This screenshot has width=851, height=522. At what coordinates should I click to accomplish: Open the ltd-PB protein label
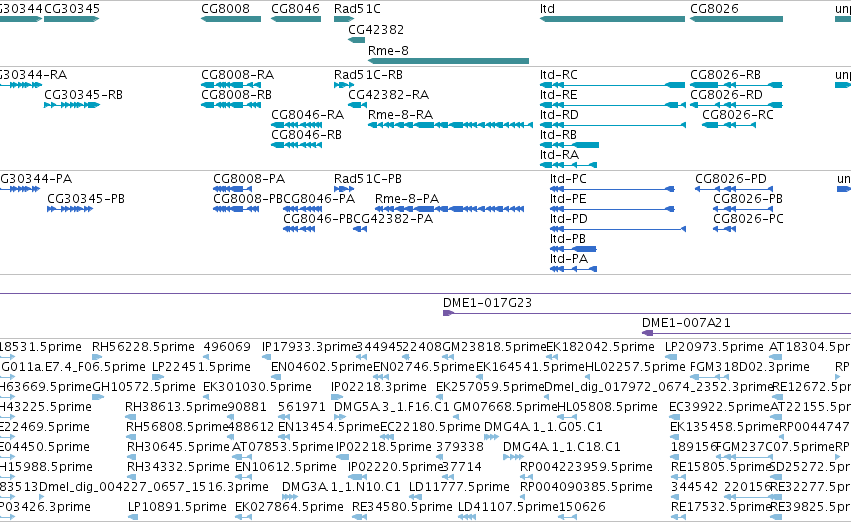click(568, 239)
